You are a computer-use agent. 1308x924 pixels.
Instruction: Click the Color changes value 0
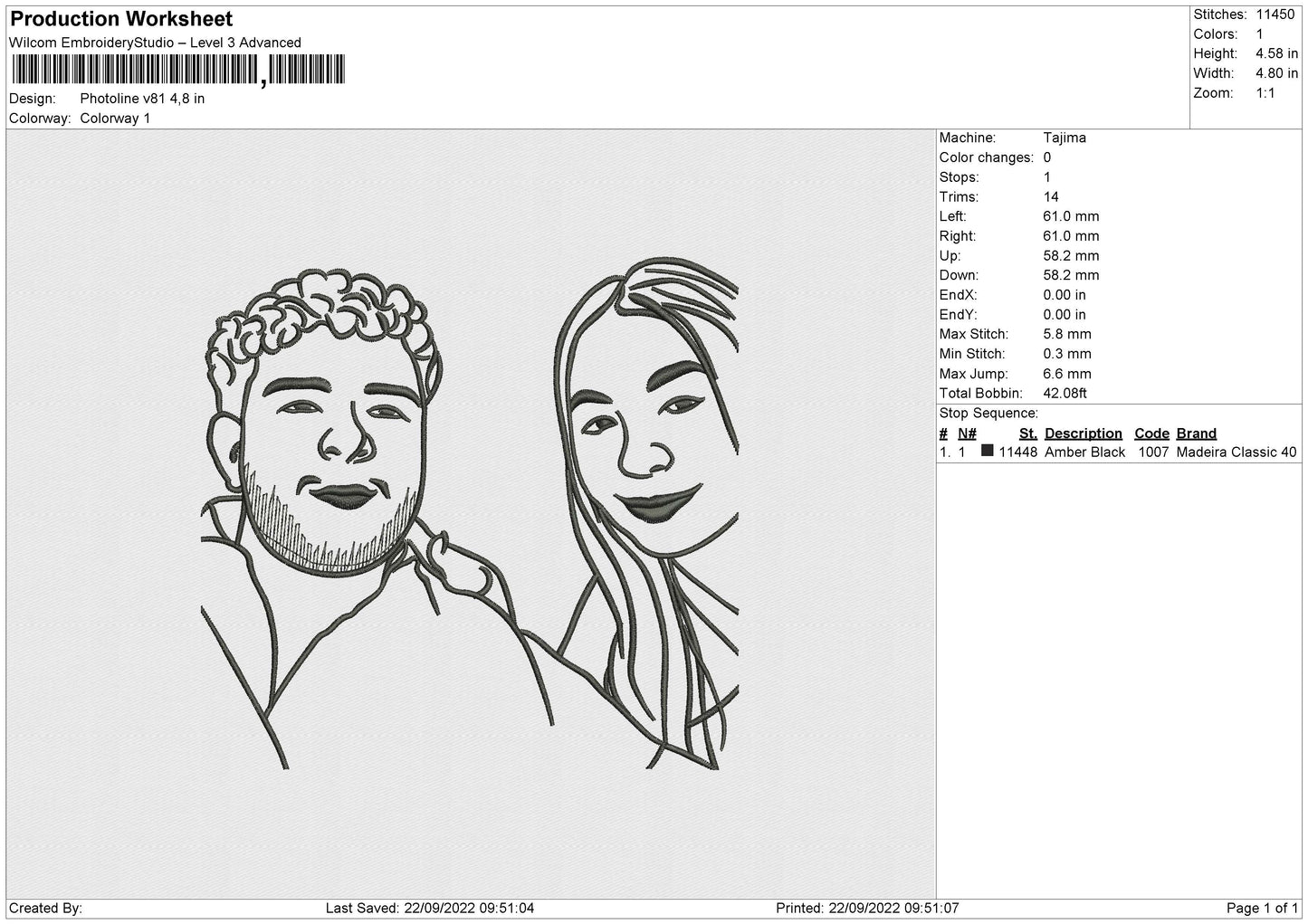[1047, 157]
